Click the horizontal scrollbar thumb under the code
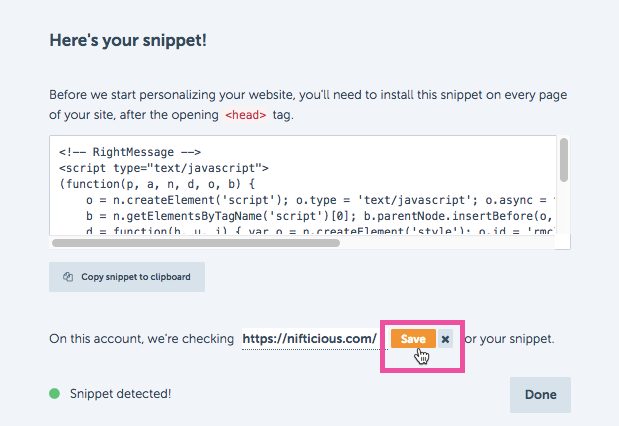 coord(196,243)
